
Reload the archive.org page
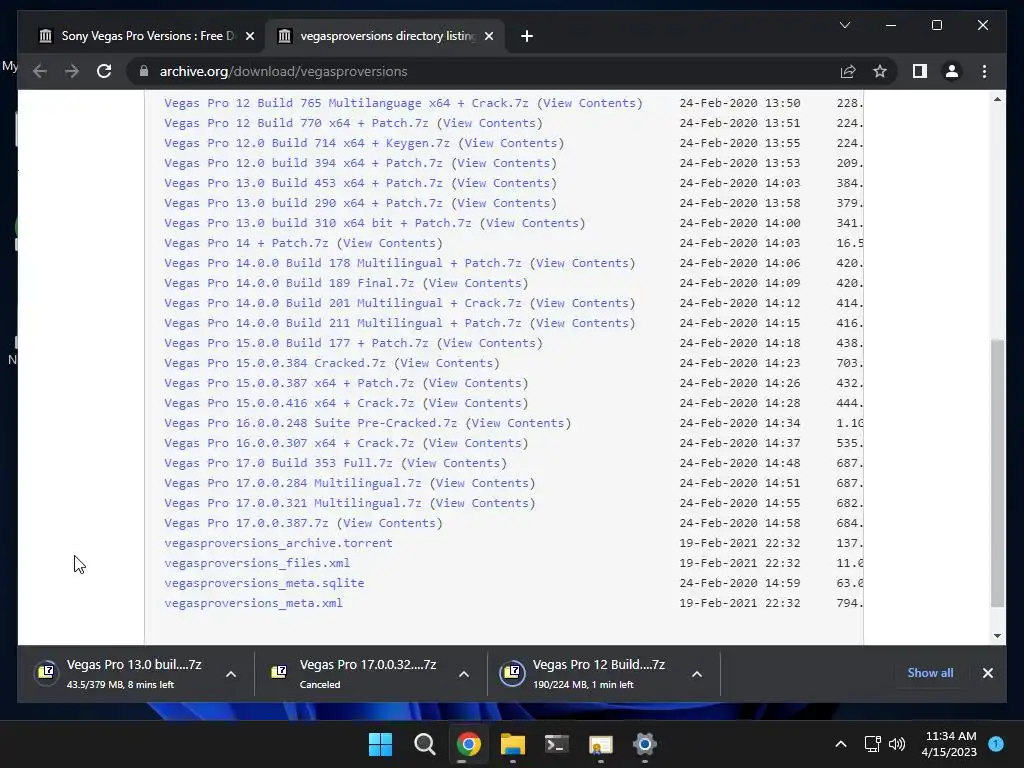(x=104, y=71)
